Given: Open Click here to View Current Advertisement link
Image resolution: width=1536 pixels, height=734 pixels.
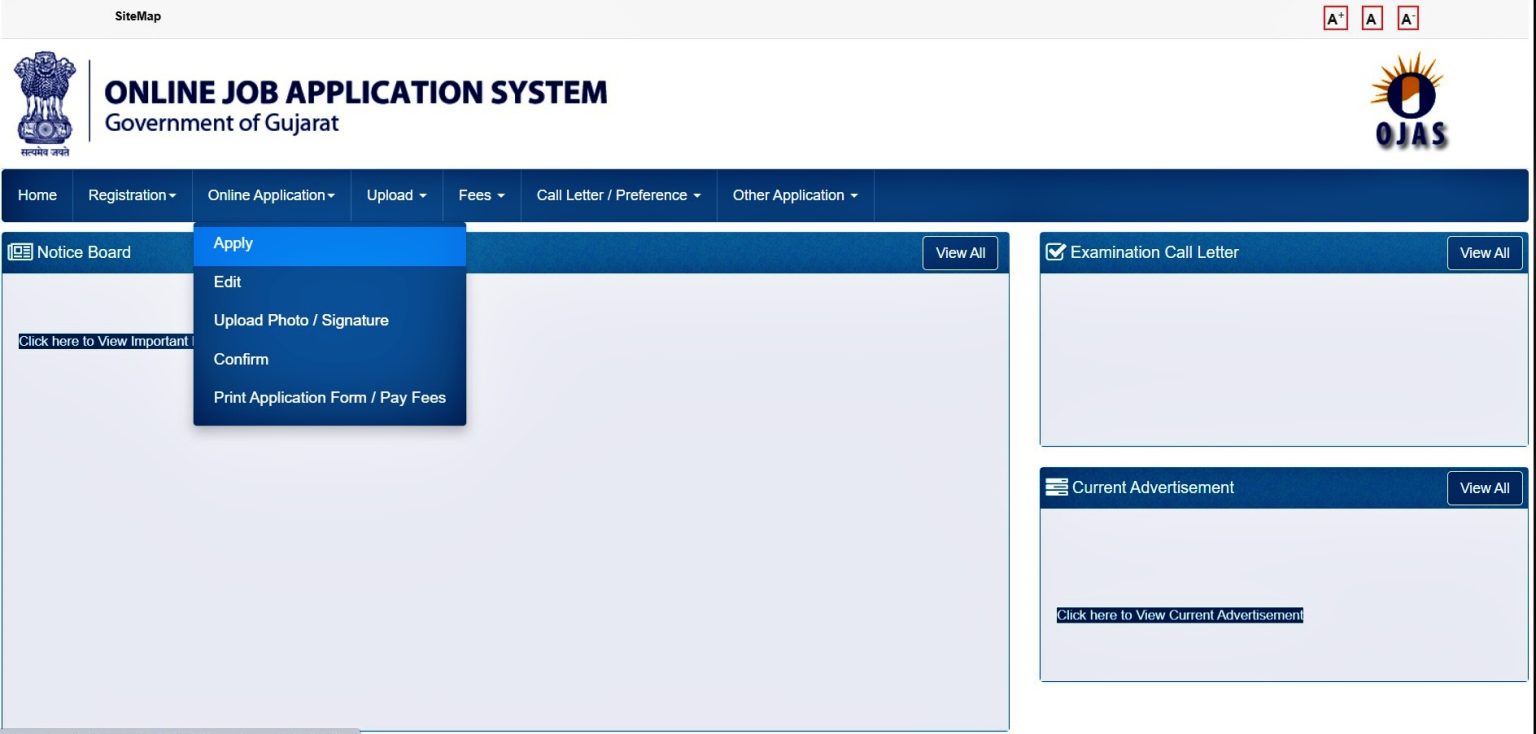Looking at the screenshot, I should click(x=1180, y=615).
